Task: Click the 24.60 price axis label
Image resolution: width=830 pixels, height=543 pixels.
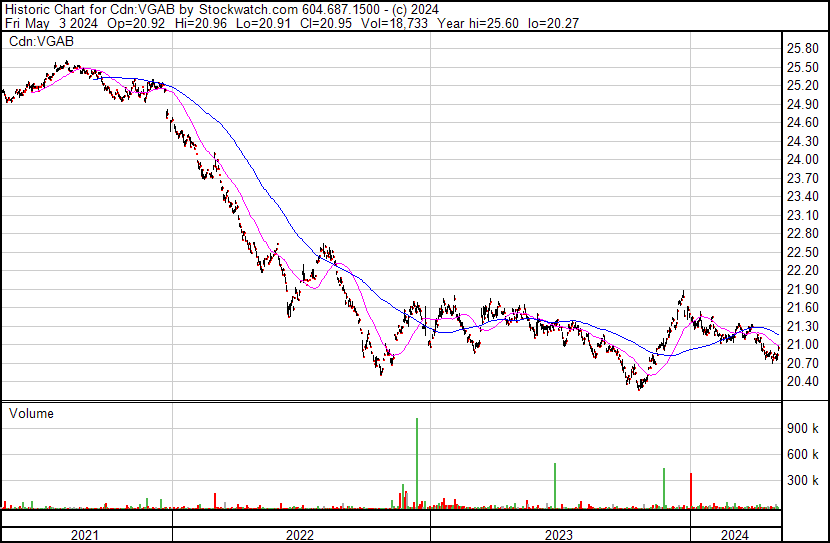Action: tap(802, 123)
